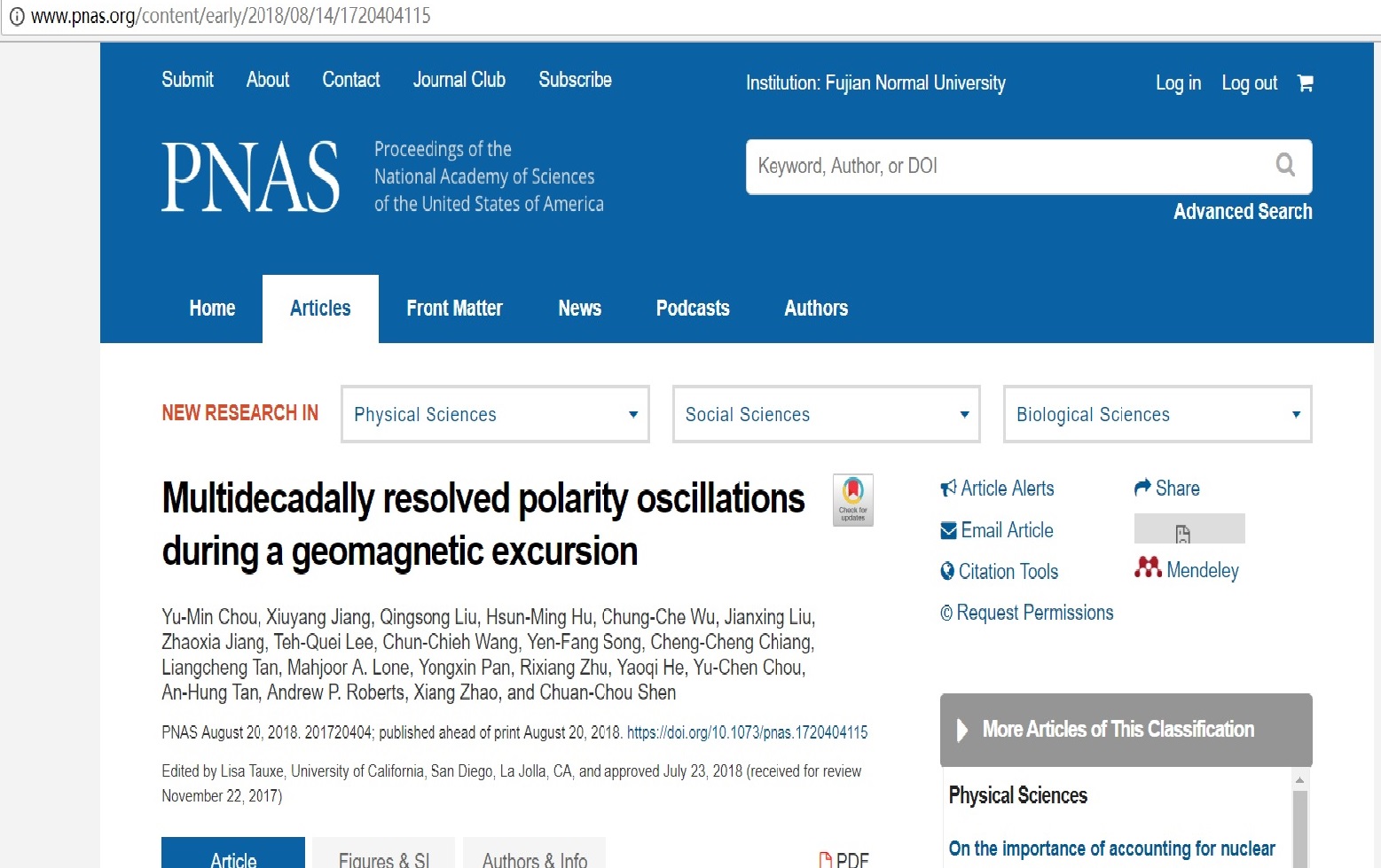Image resolution: width=1381 pixels, height=868 pixels.
Task: Switch to the Front Matter tab
Action: [x=454, y=309]
